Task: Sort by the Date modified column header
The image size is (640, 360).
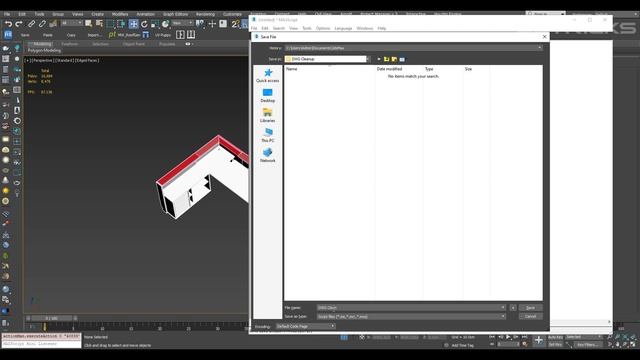Action: [x=389, y=69]
